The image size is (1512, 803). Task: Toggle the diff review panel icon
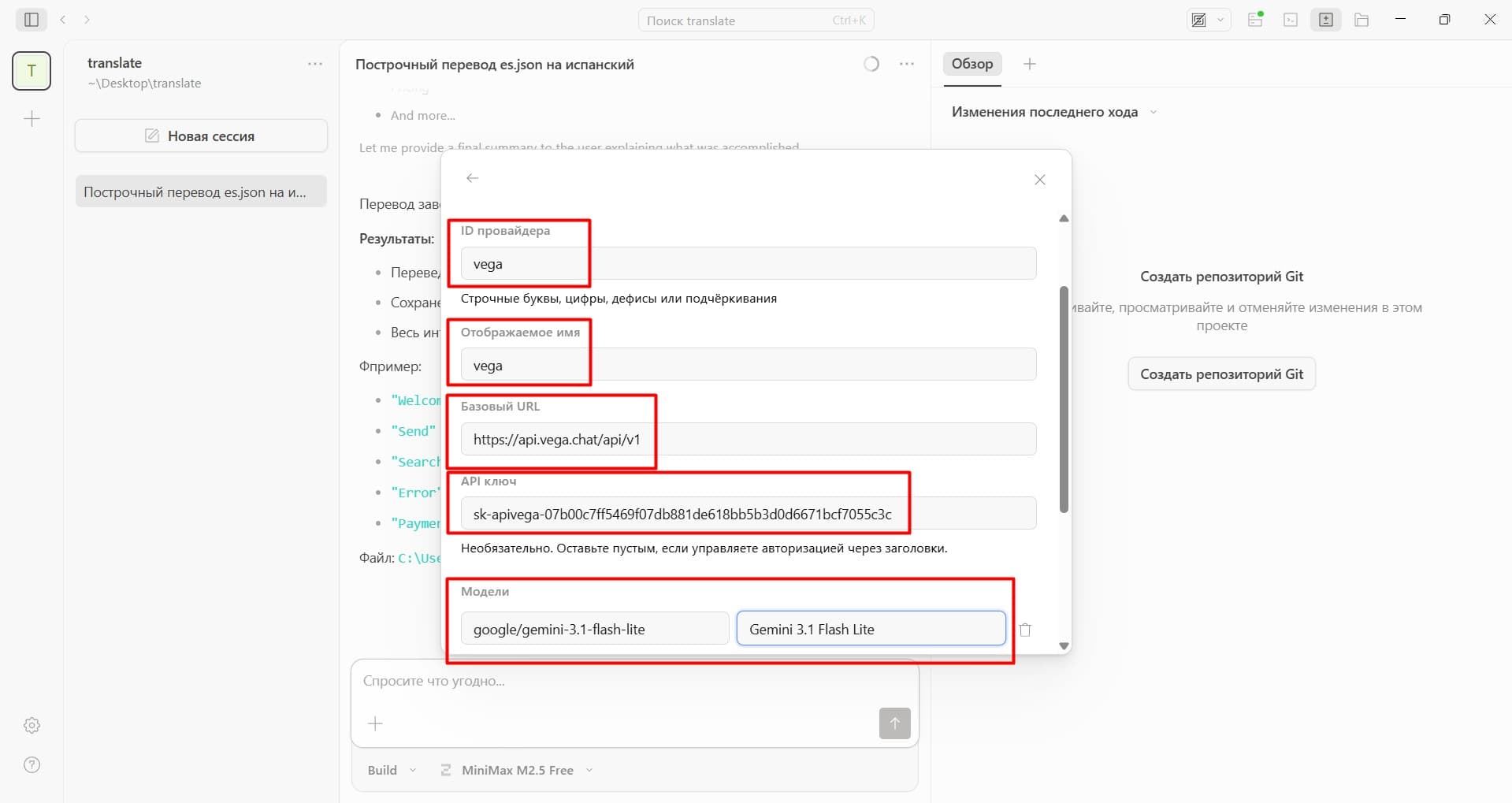point(1326,20)
